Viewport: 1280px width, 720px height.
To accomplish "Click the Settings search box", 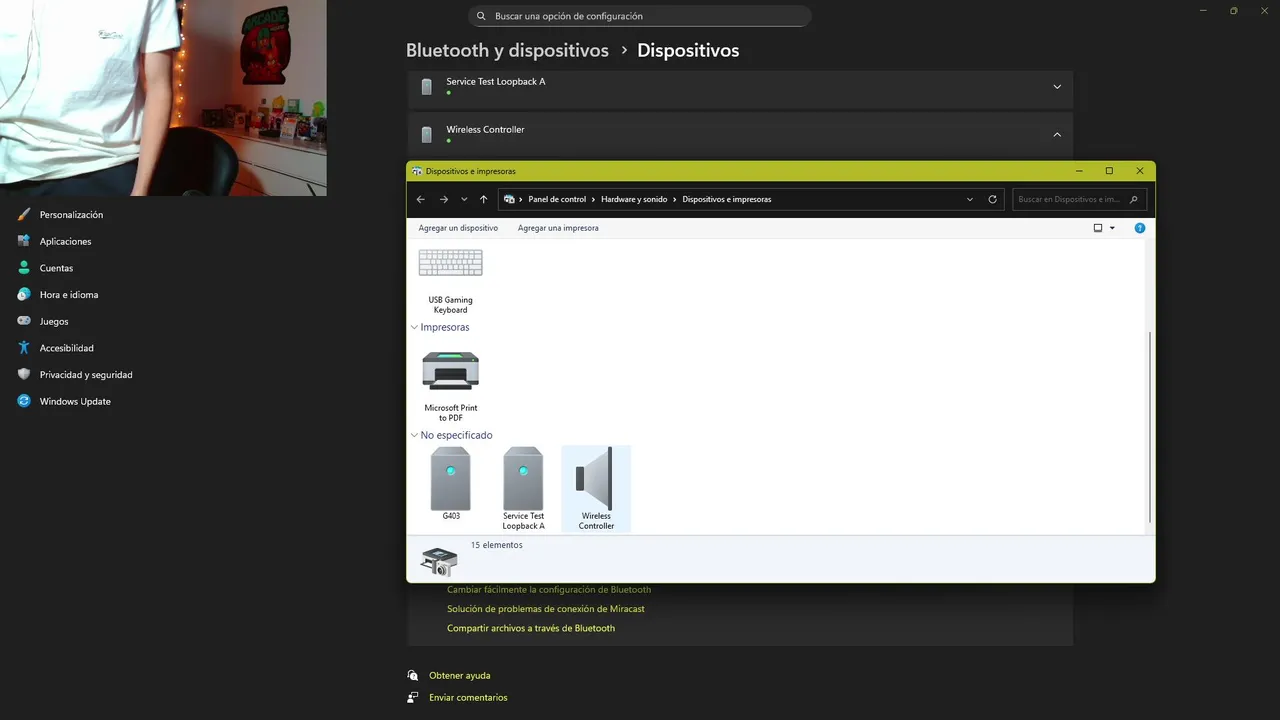I will (x=640, y=16).
